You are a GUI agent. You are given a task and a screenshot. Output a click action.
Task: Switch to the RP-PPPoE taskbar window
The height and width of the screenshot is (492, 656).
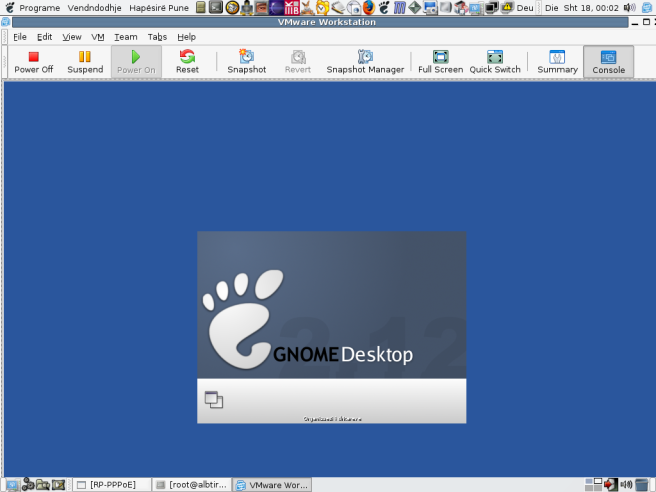(x=112, y=485)
